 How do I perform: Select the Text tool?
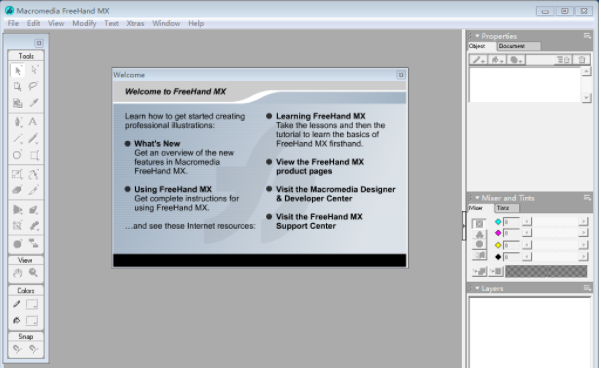click(x=33, y=122)
